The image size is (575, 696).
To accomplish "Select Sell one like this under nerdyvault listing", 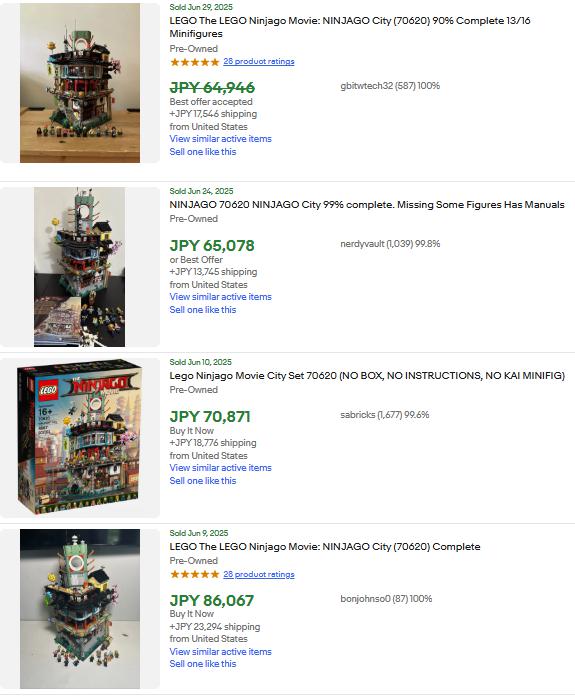I will point(202,310).
